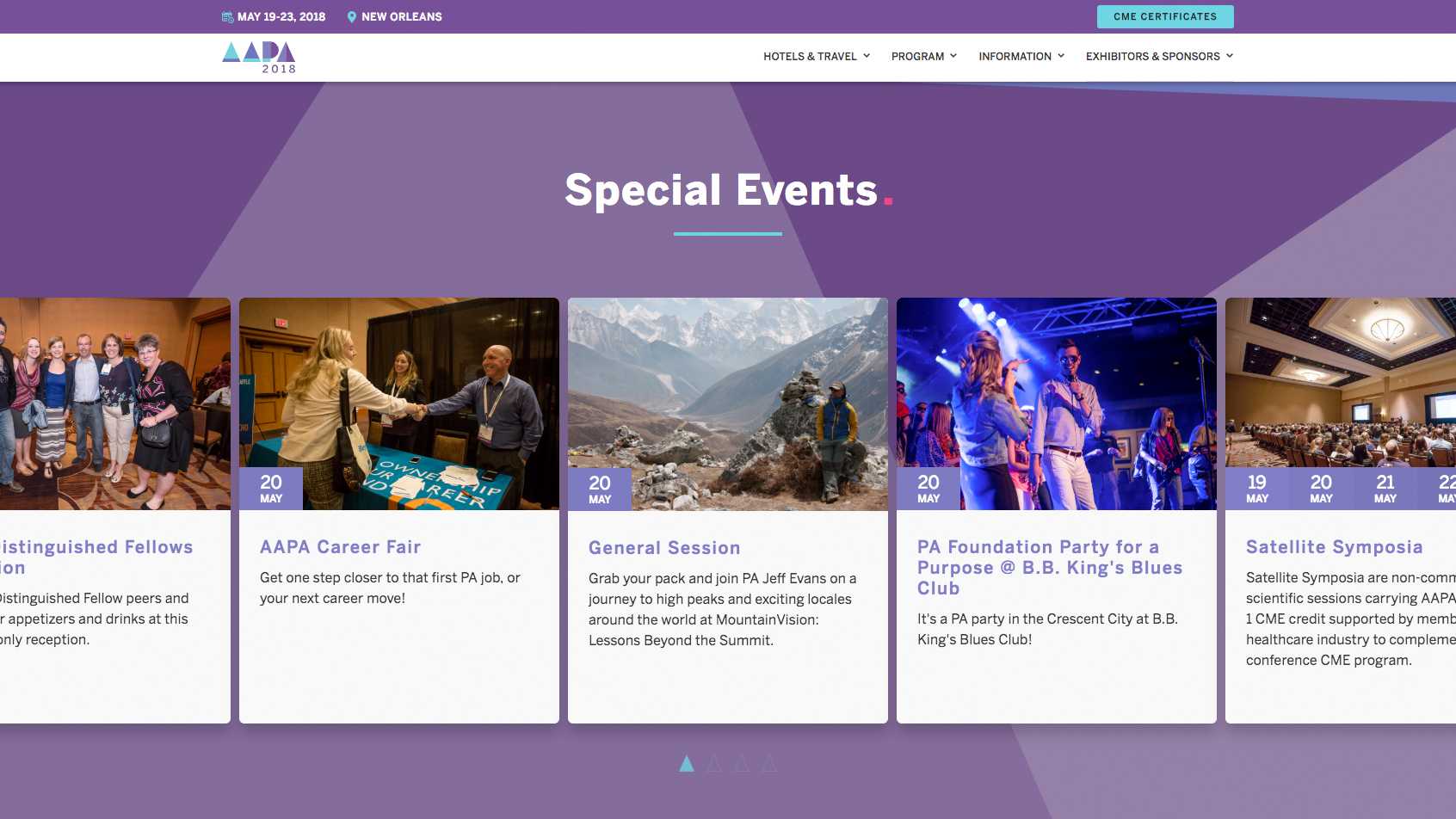Click 'Get one step closer to that first PA job' text

(x=390, y=588)
